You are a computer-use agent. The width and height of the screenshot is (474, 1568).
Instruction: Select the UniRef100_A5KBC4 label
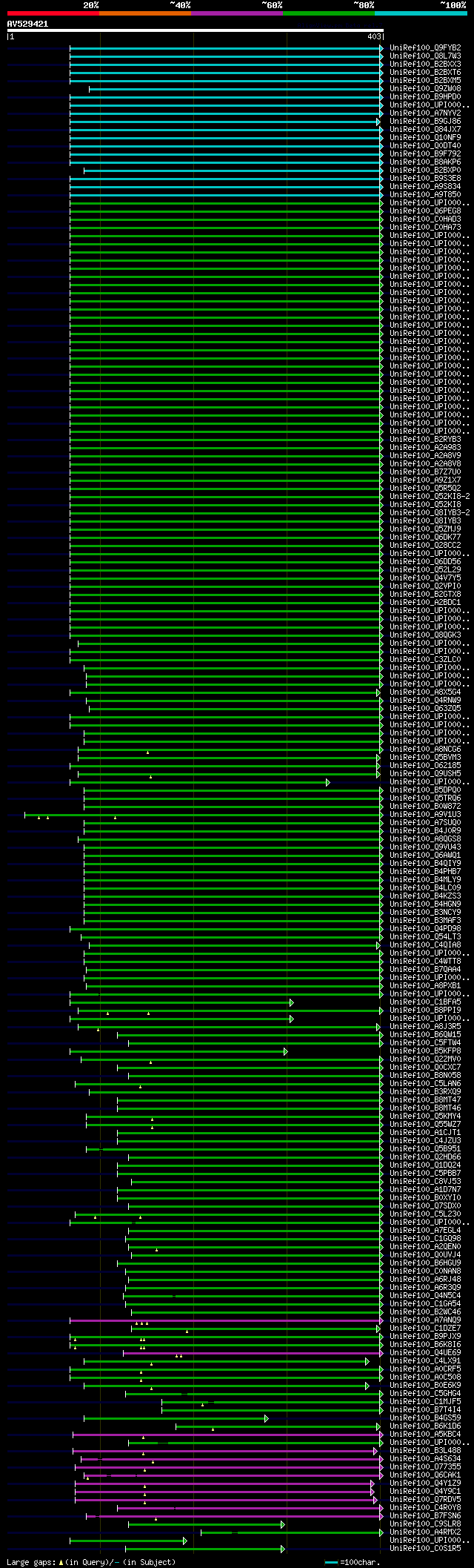pyautogui.click(x=425, y=1434)
